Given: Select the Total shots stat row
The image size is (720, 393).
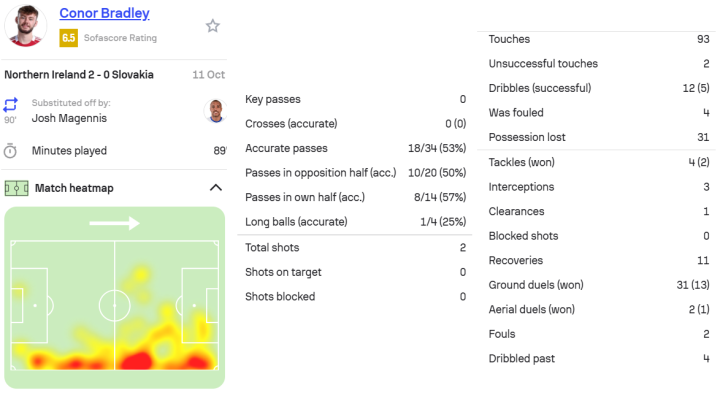Looking at the screenshot, I should tap(355, 247).
